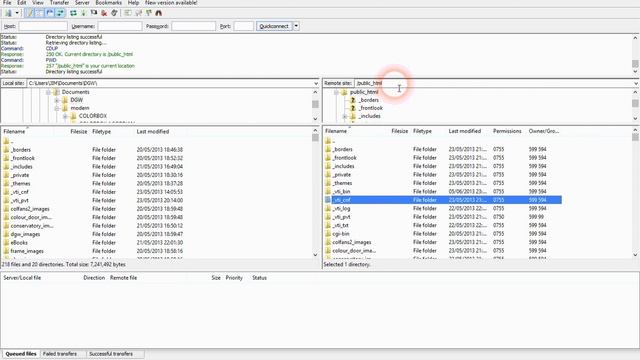Viewport: 640px width, 360px height.
Task: Click the Username input field
Action: pos(120,26)
